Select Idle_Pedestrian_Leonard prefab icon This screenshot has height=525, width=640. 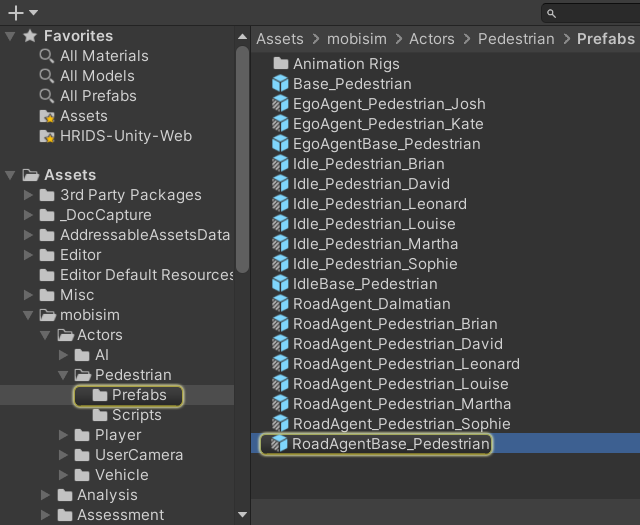coord(280,204)
